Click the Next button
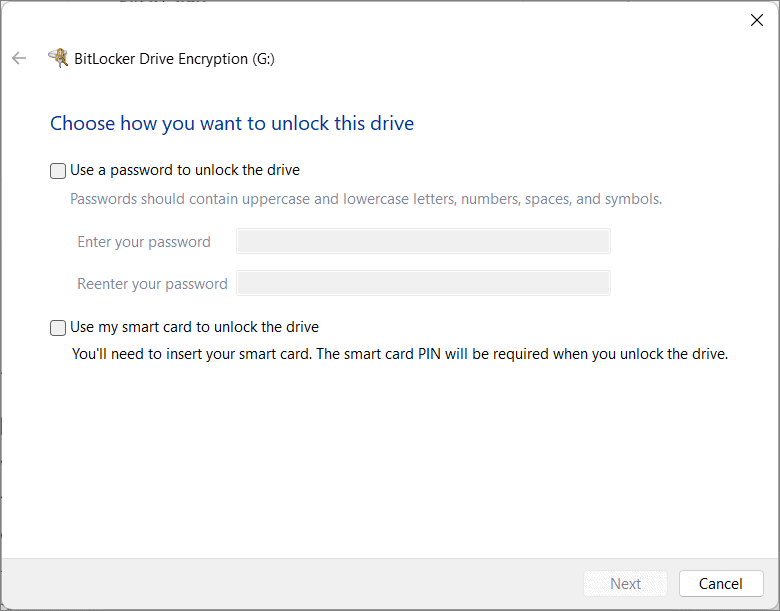Viewport: 780px width, 611px height. (625, 583)
